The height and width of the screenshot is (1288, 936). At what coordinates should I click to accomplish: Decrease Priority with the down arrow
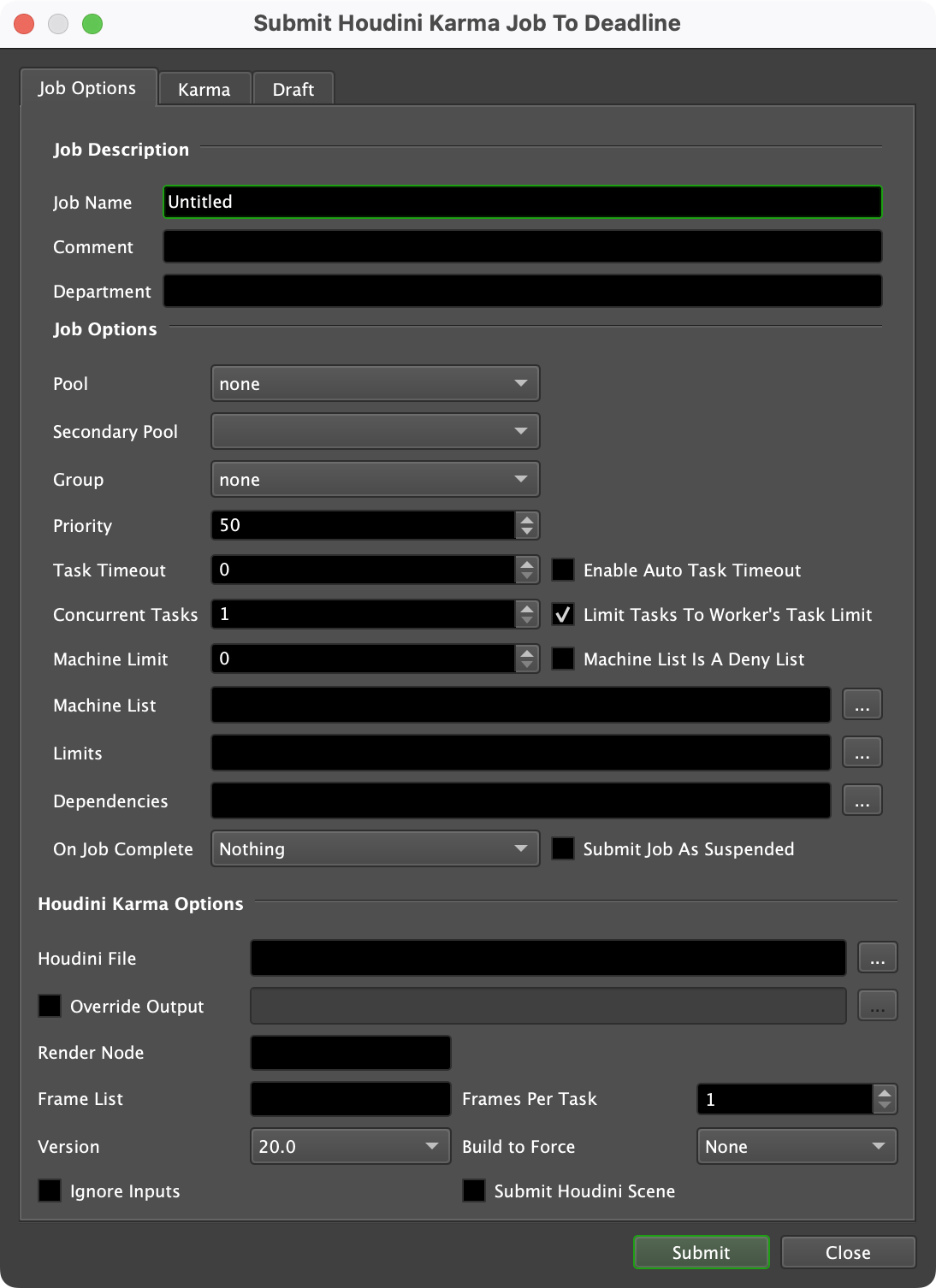tap(527, 532)
